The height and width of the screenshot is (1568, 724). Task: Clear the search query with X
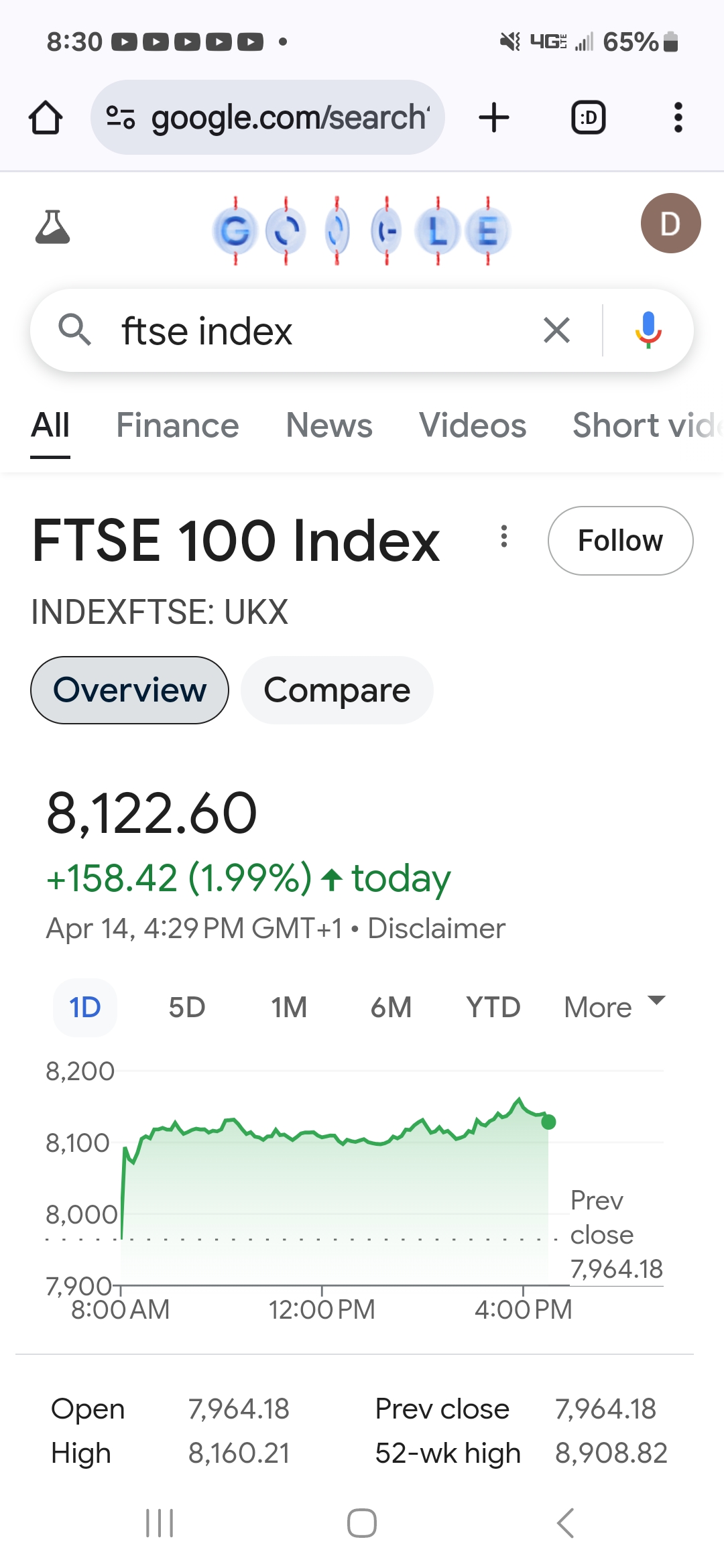coord(556,330)
